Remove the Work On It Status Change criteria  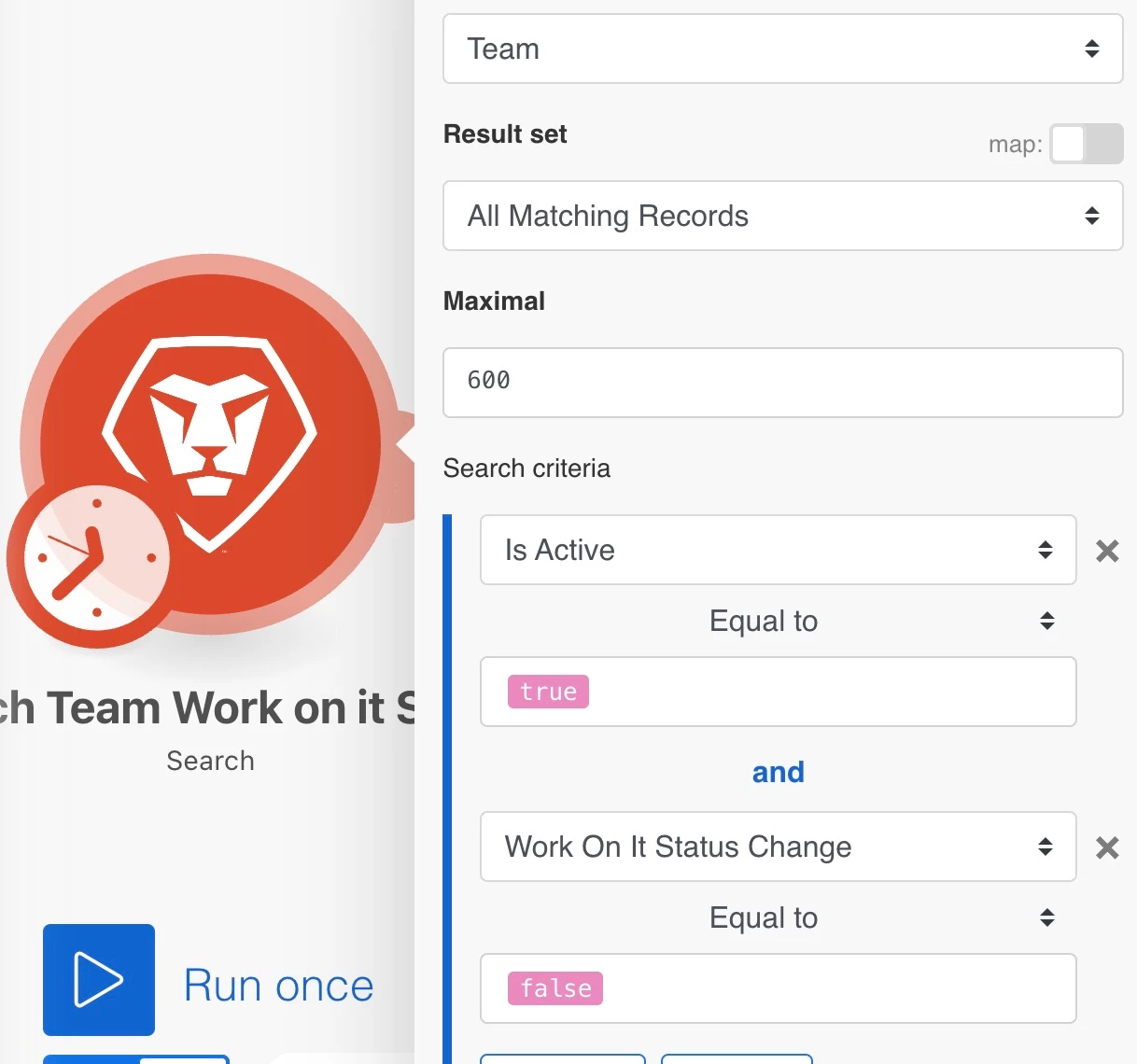1107,847
